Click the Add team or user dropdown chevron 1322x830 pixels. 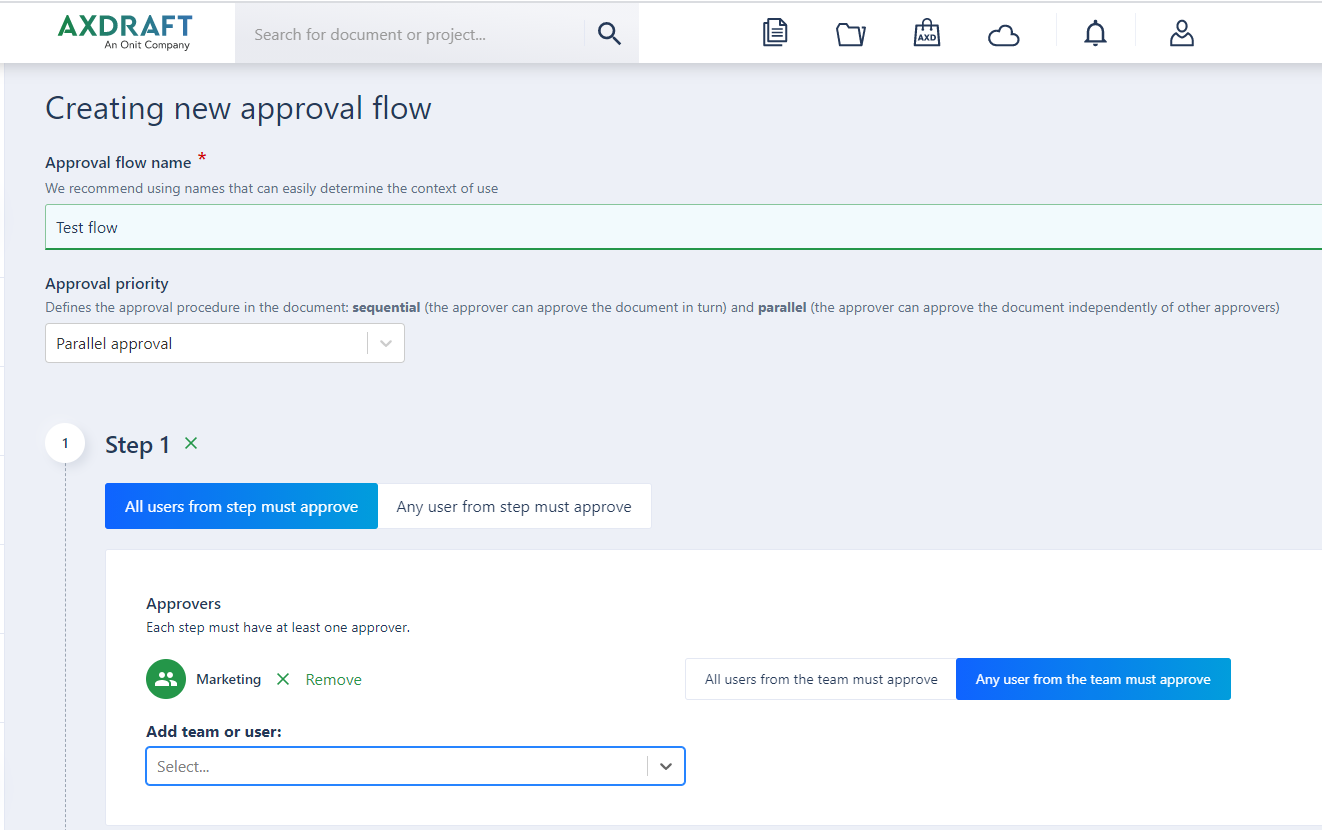pos(666,766)
